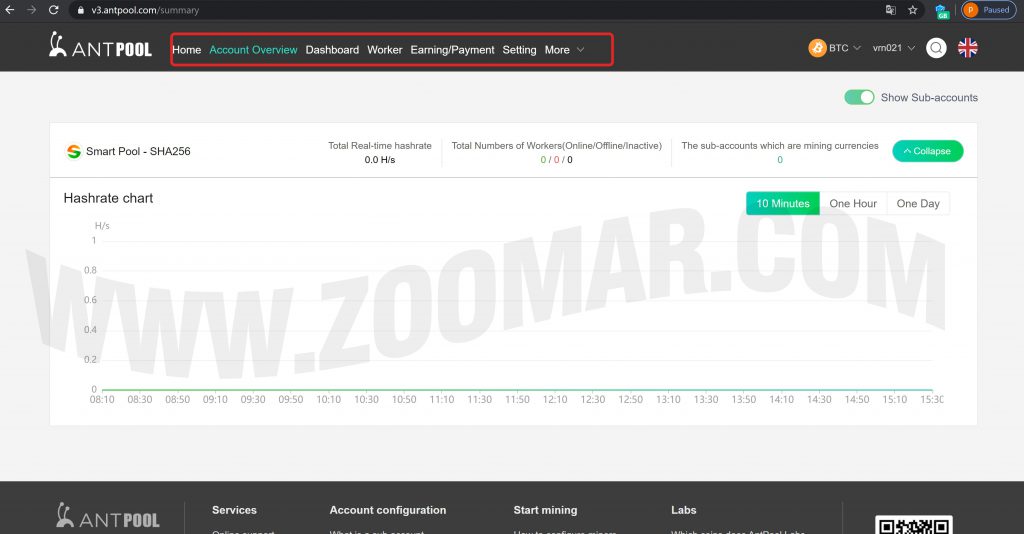Screen dimensions: 1024x534
Task: Expand the BTC coin dropdown
Action: coord(845,48)
